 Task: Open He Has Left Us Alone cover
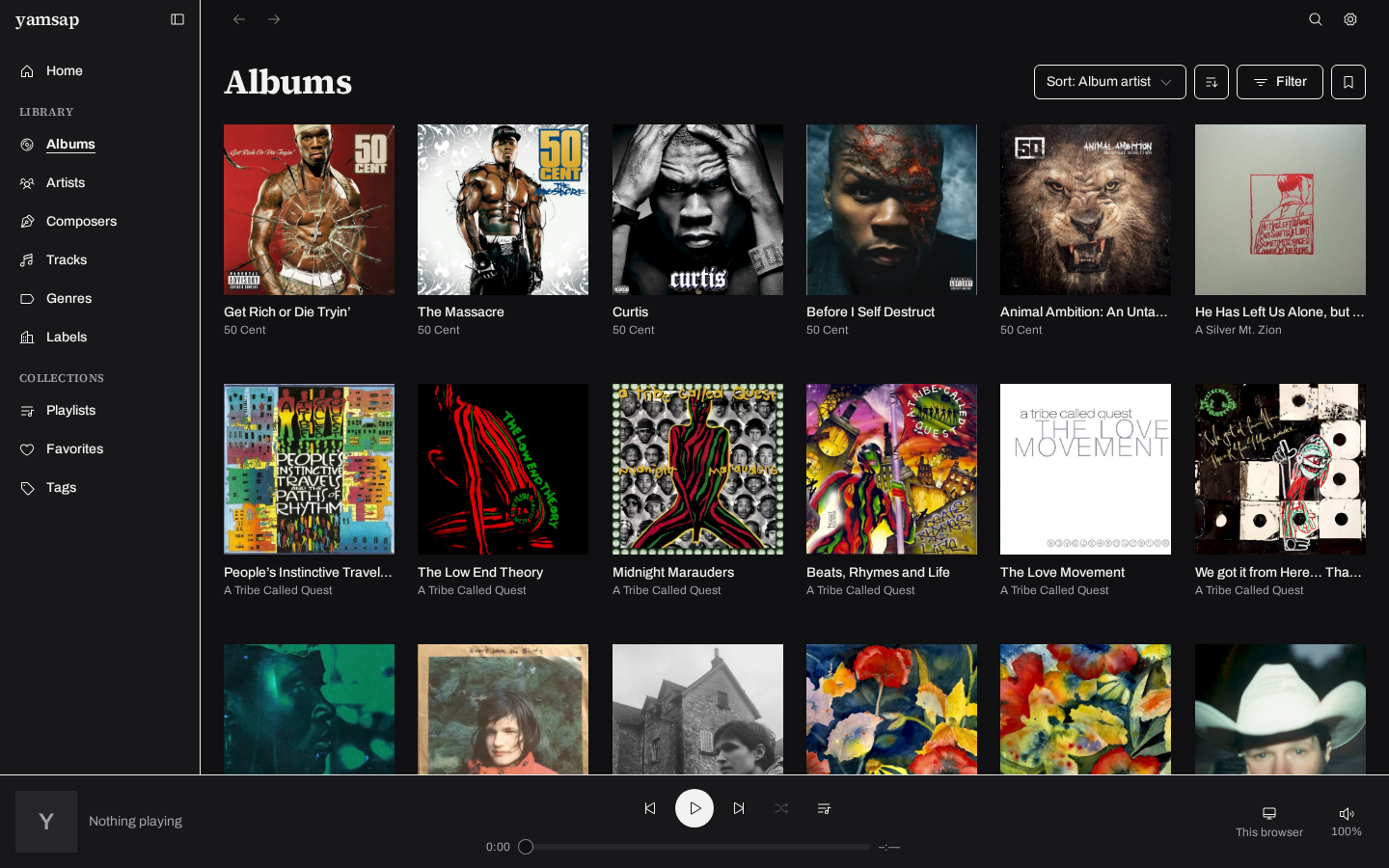[x=1280, y=209]
